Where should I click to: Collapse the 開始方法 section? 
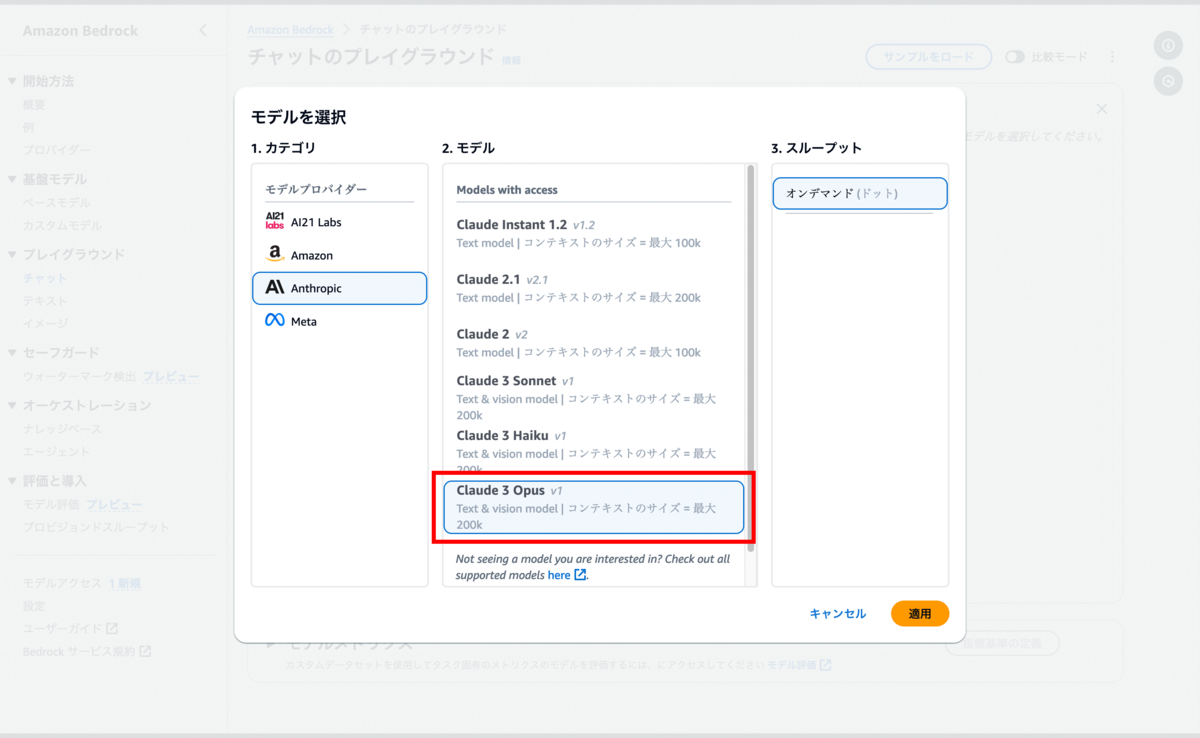pyautogui.click(x=12, y=81)
